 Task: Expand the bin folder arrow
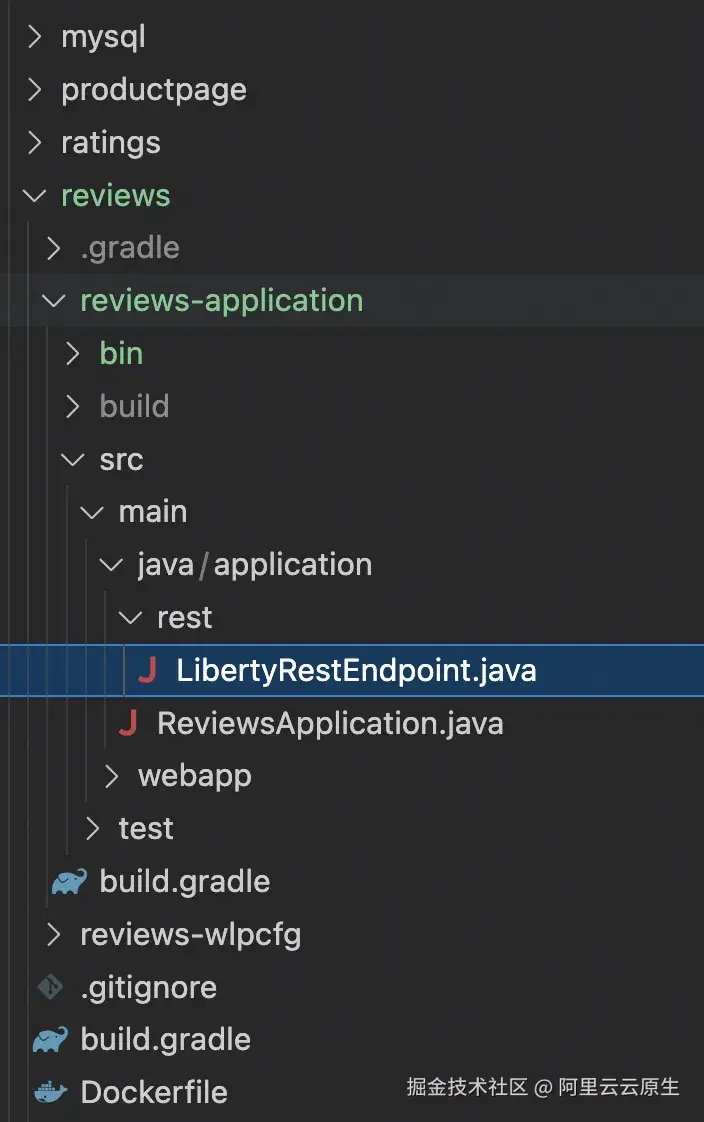pyautogui.click(x=73, y=353)
